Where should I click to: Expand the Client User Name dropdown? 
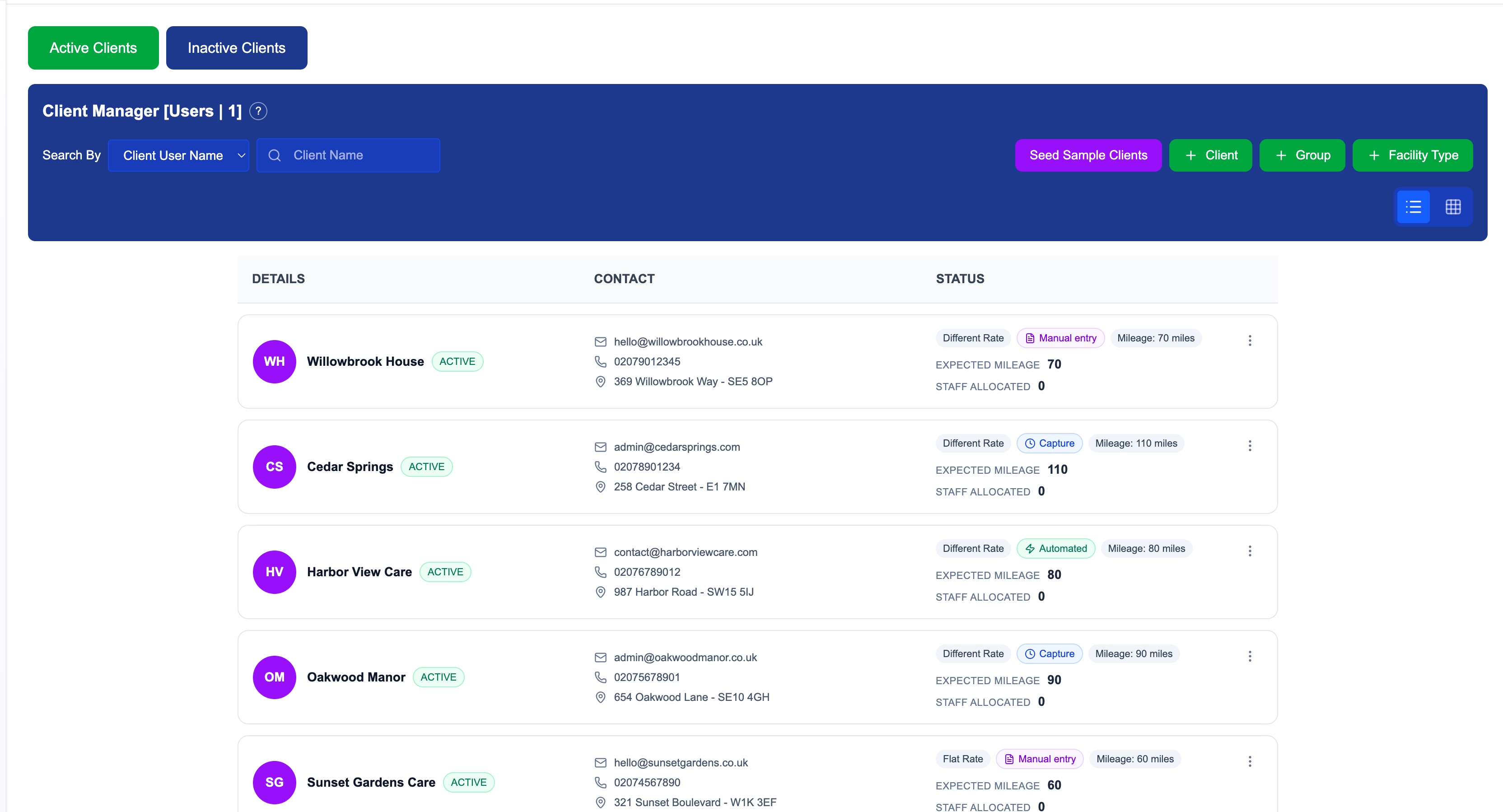[x=178, y=155]
